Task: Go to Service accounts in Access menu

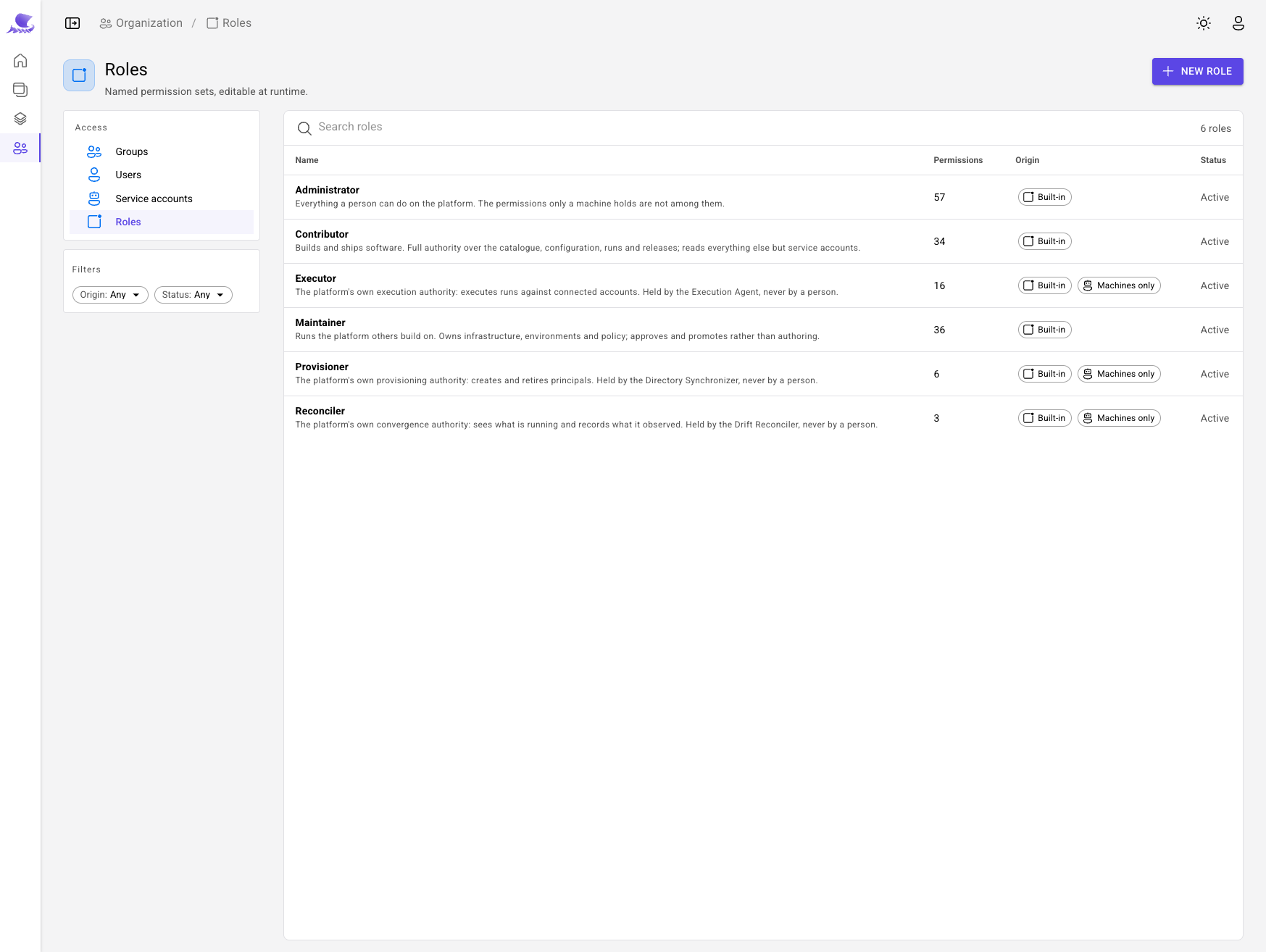Action: (162, 199)
